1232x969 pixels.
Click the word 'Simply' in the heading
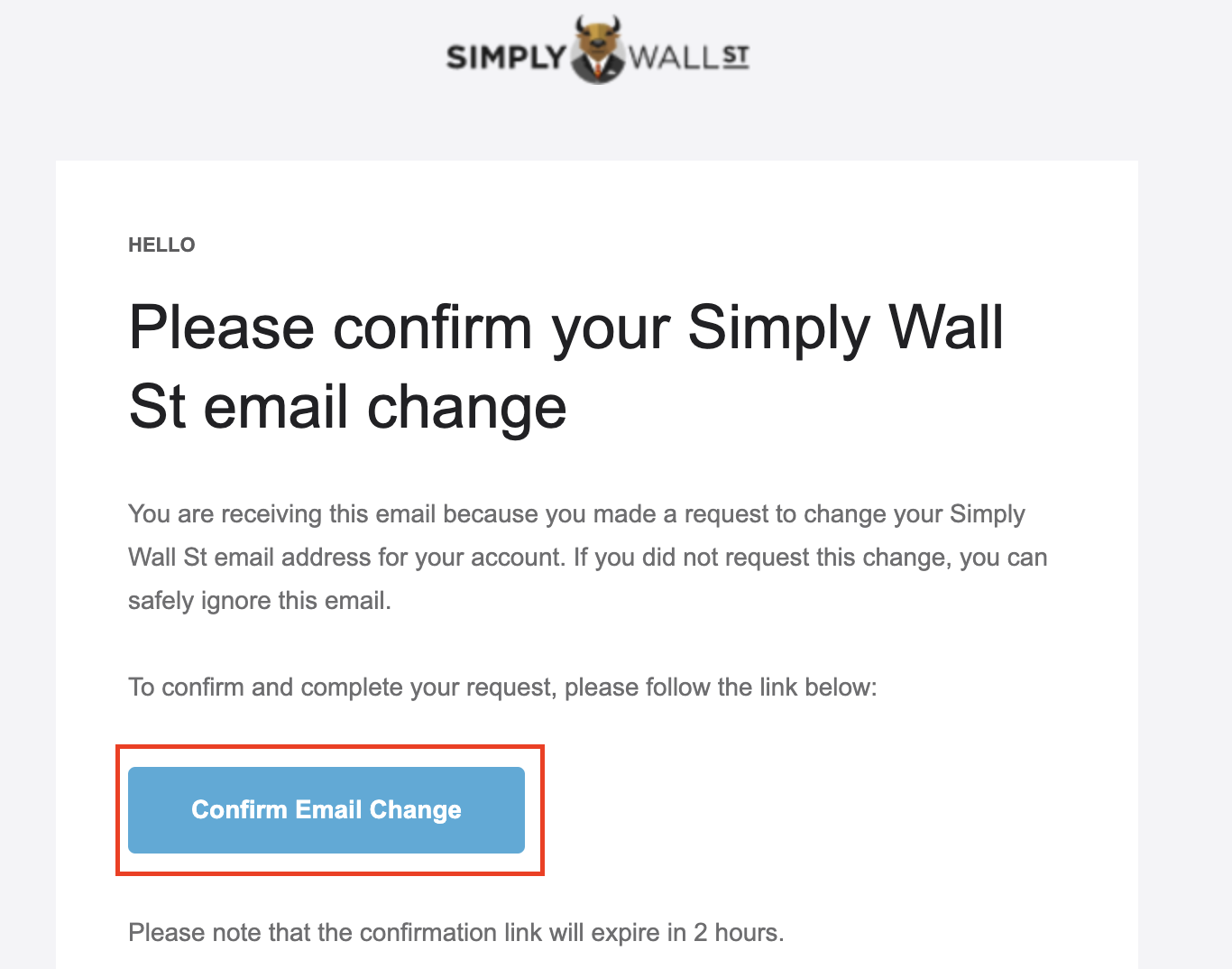click(x=779, y=328)
